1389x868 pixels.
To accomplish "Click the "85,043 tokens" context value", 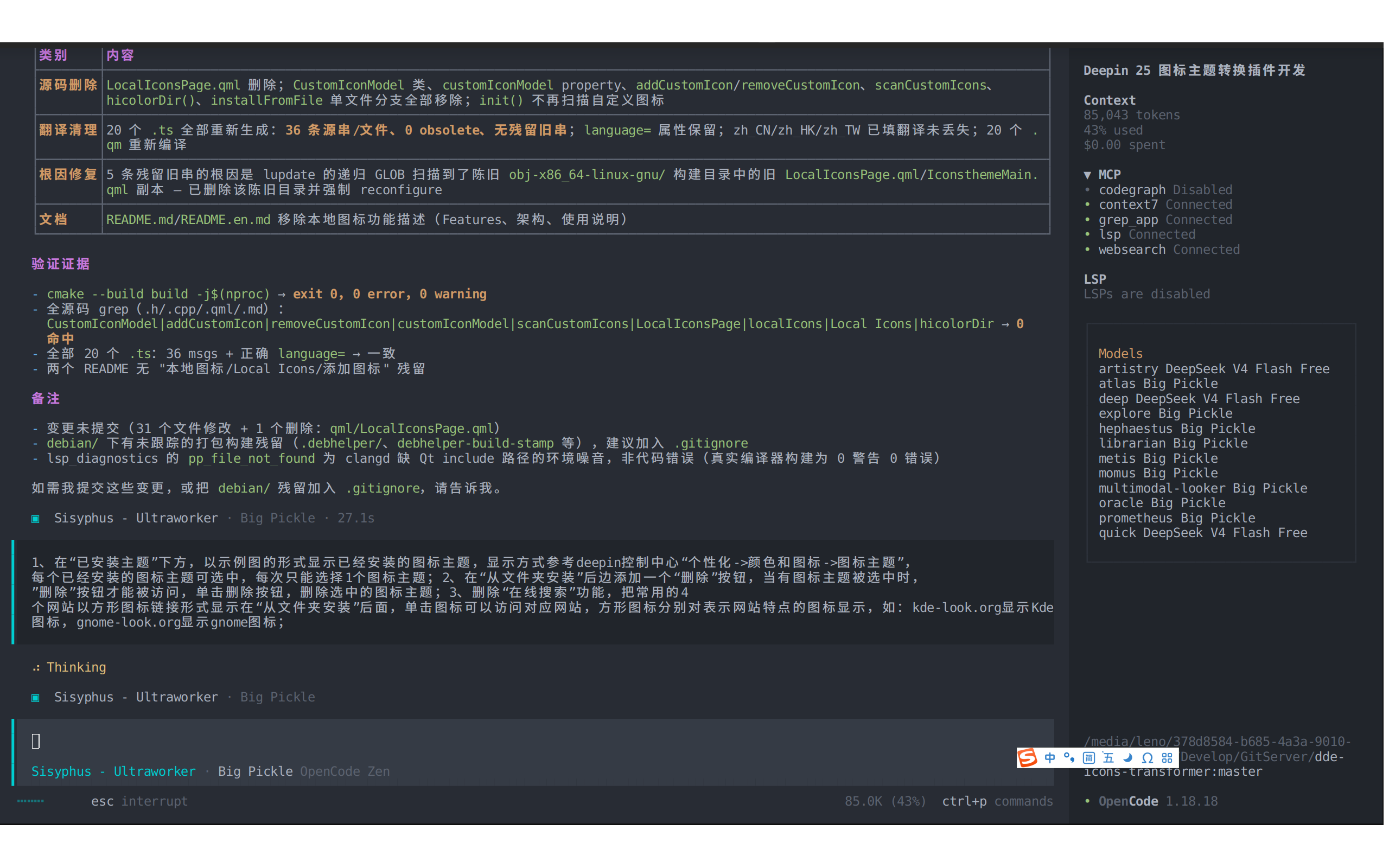I will pyautogui.click(x=1131, y=115).
